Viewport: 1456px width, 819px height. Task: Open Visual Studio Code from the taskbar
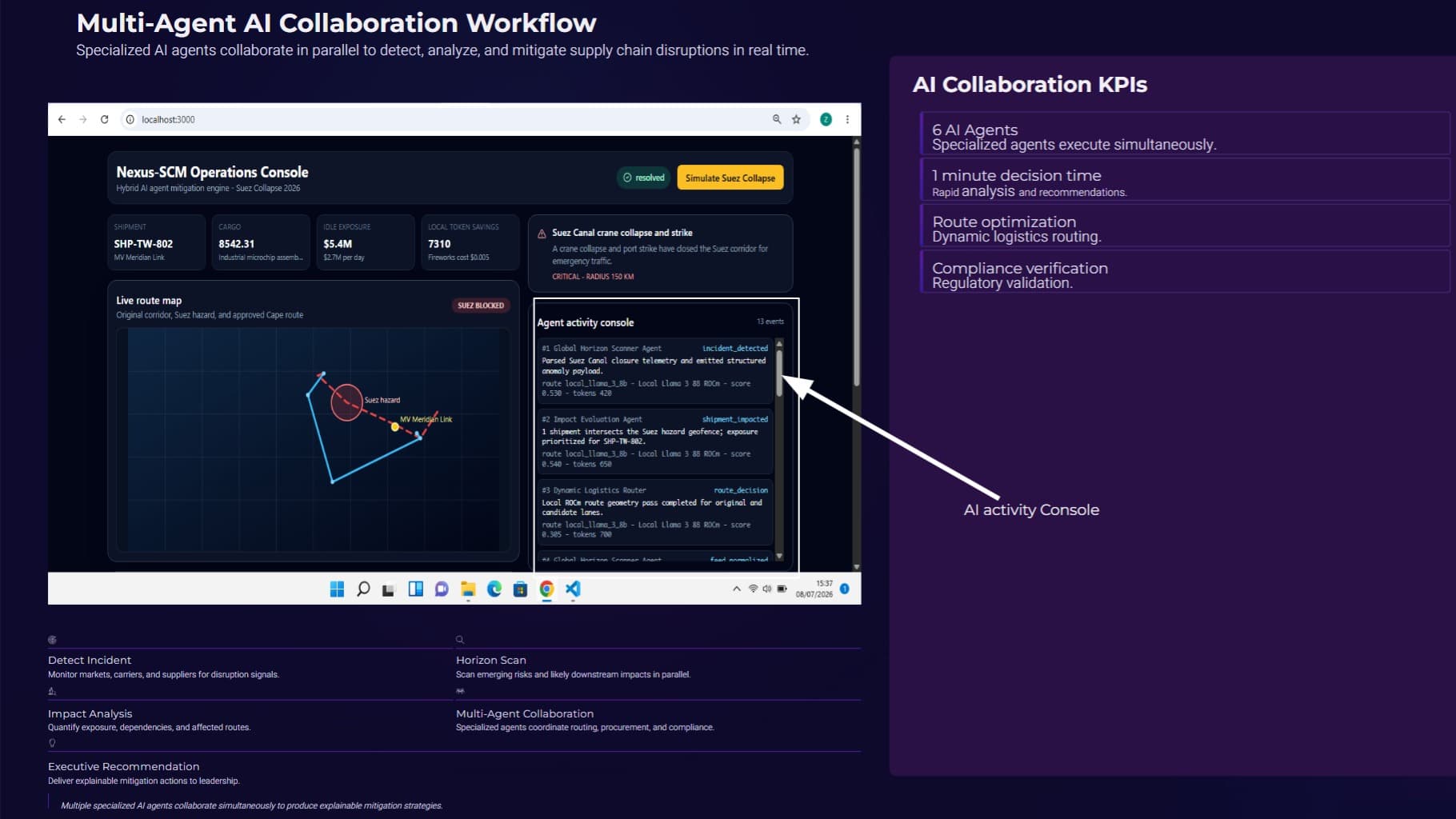click(x=573, y=589)
